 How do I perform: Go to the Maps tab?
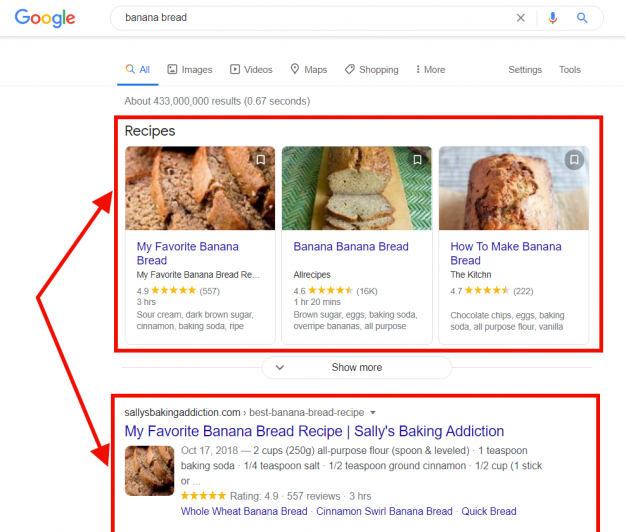tap(309, 69)
